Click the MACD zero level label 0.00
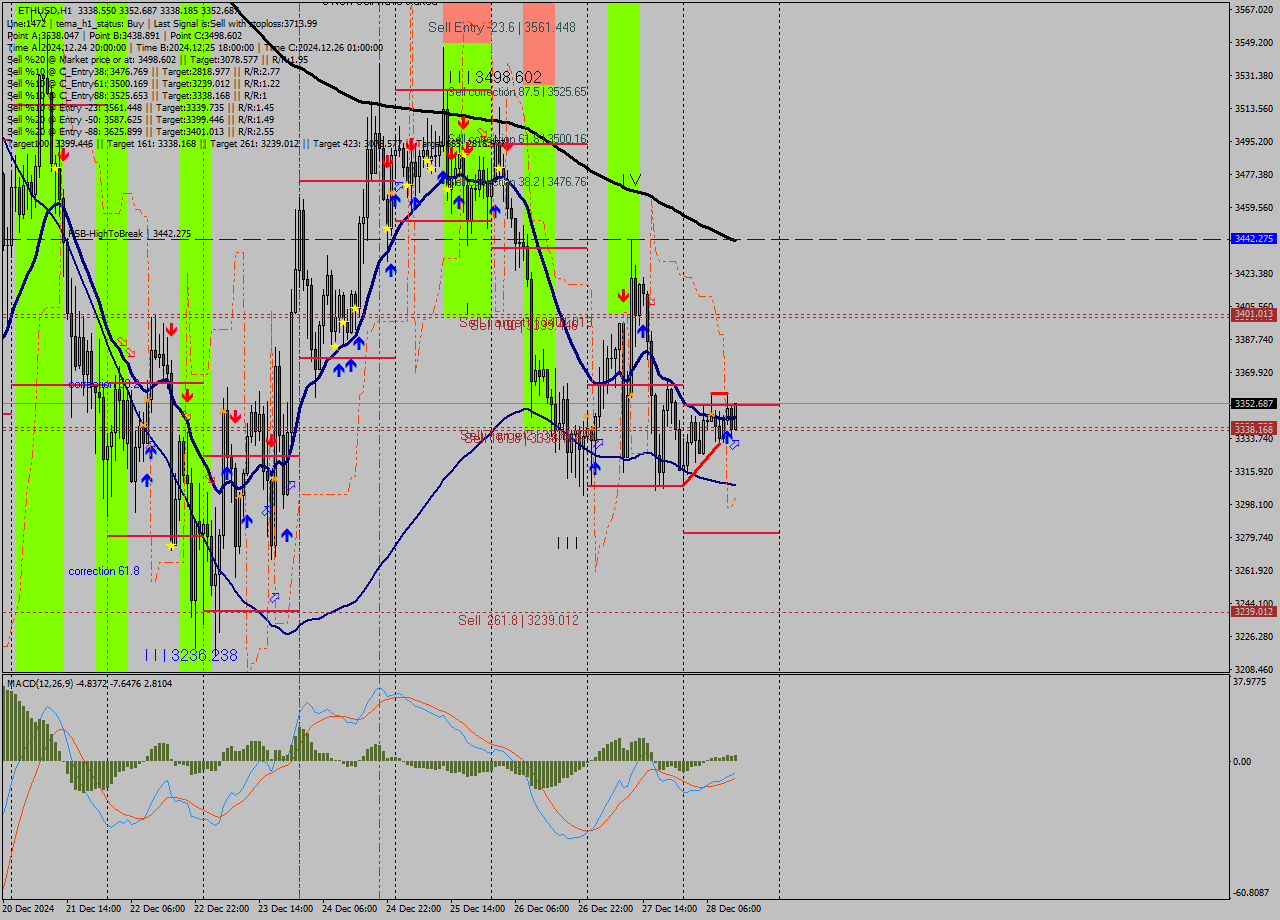Viewport: 1280px width, 920px height. (x=1243, y=762)
